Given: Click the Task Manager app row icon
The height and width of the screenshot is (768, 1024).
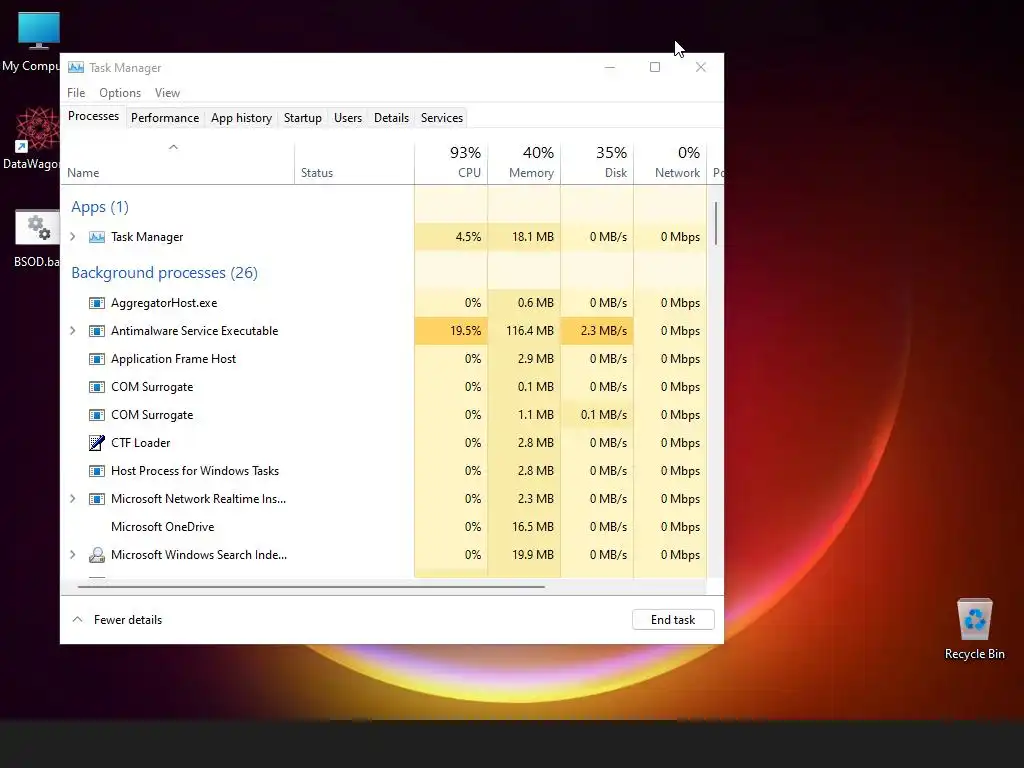Looking at the screenshot, I should [x=97, y=237].
